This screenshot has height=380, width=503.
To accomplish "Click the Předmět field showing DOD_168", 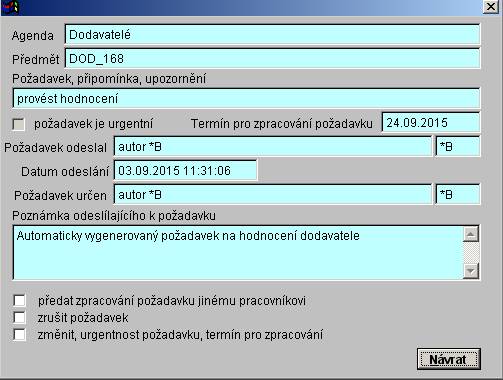I will pos(272,58).
